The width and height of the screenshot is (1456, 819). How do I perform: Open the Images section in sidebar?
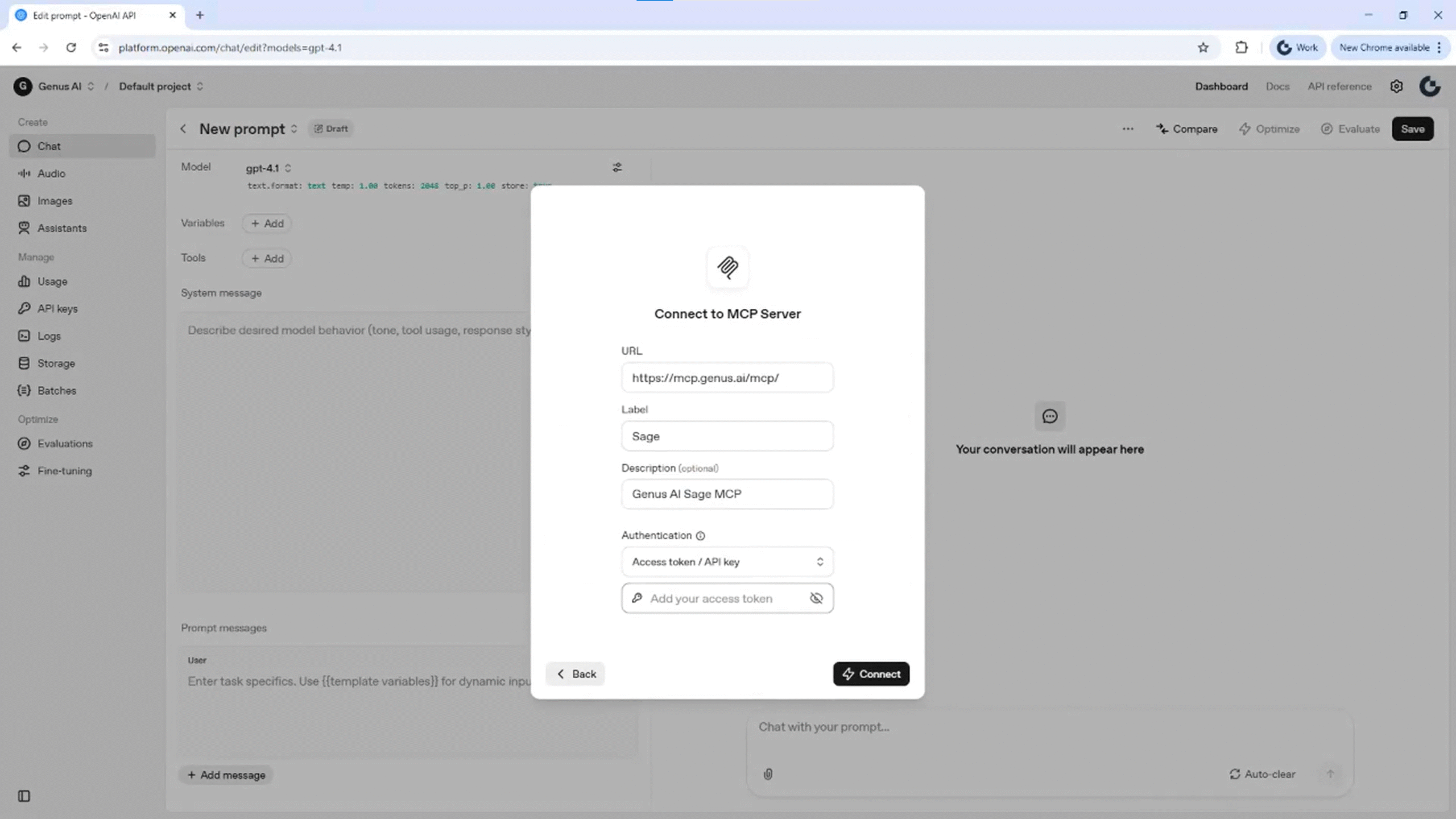pos(82,201)
